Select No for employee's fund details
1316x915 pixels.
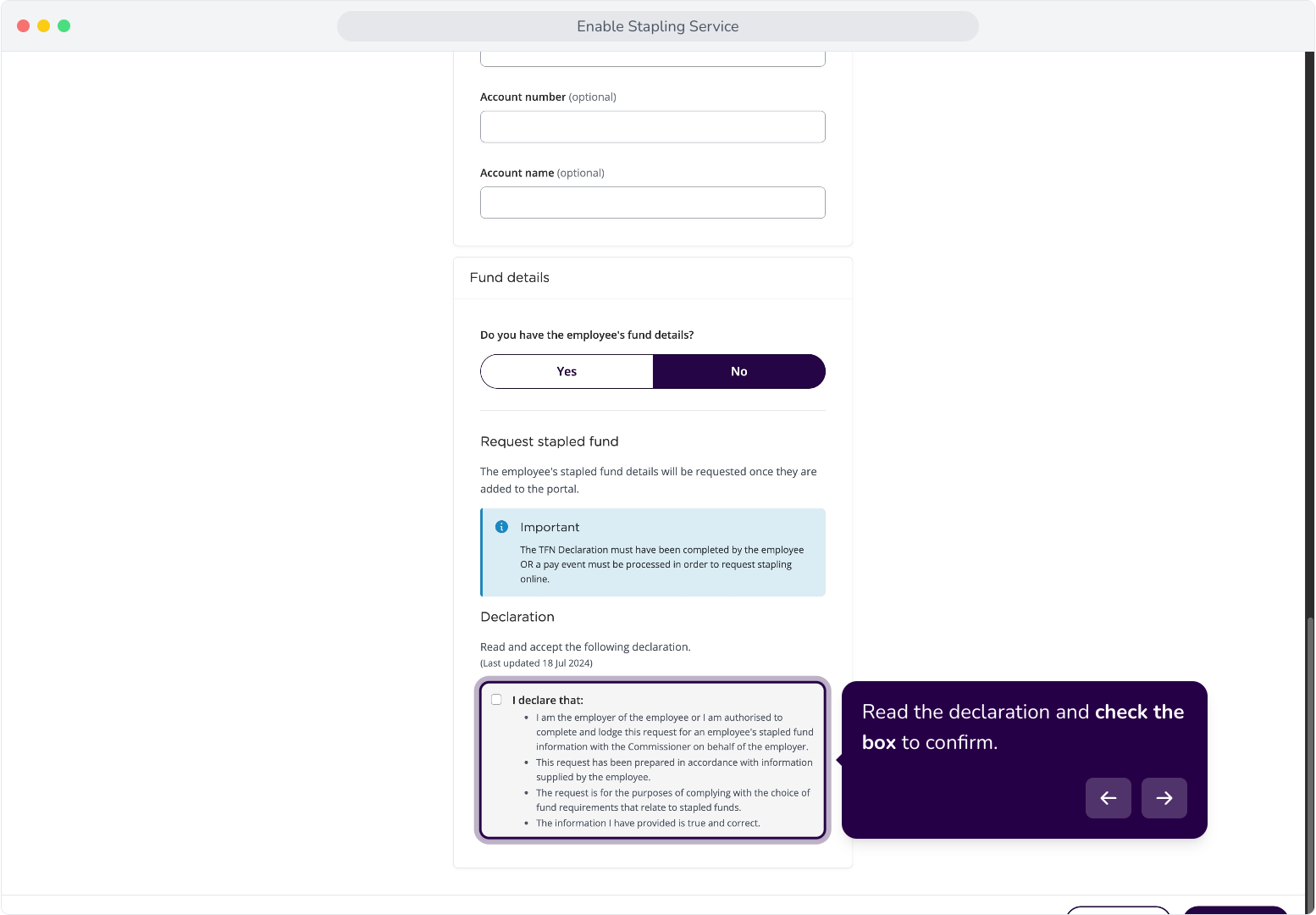(739, 372)
